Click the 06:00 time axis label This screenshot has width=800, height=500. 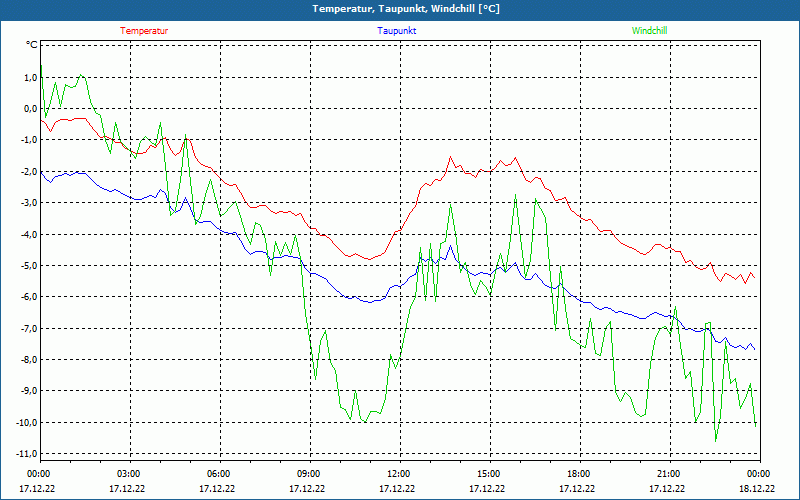(x=220, y=474)
